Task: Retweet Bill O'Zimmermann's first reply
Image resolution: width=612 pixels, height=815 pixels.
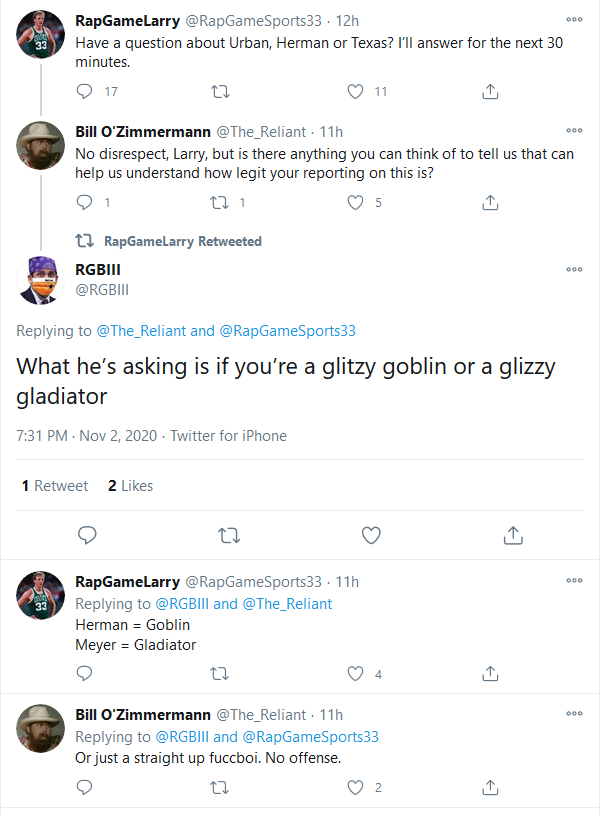Action: pyautogui.click(x=219, y=202)
